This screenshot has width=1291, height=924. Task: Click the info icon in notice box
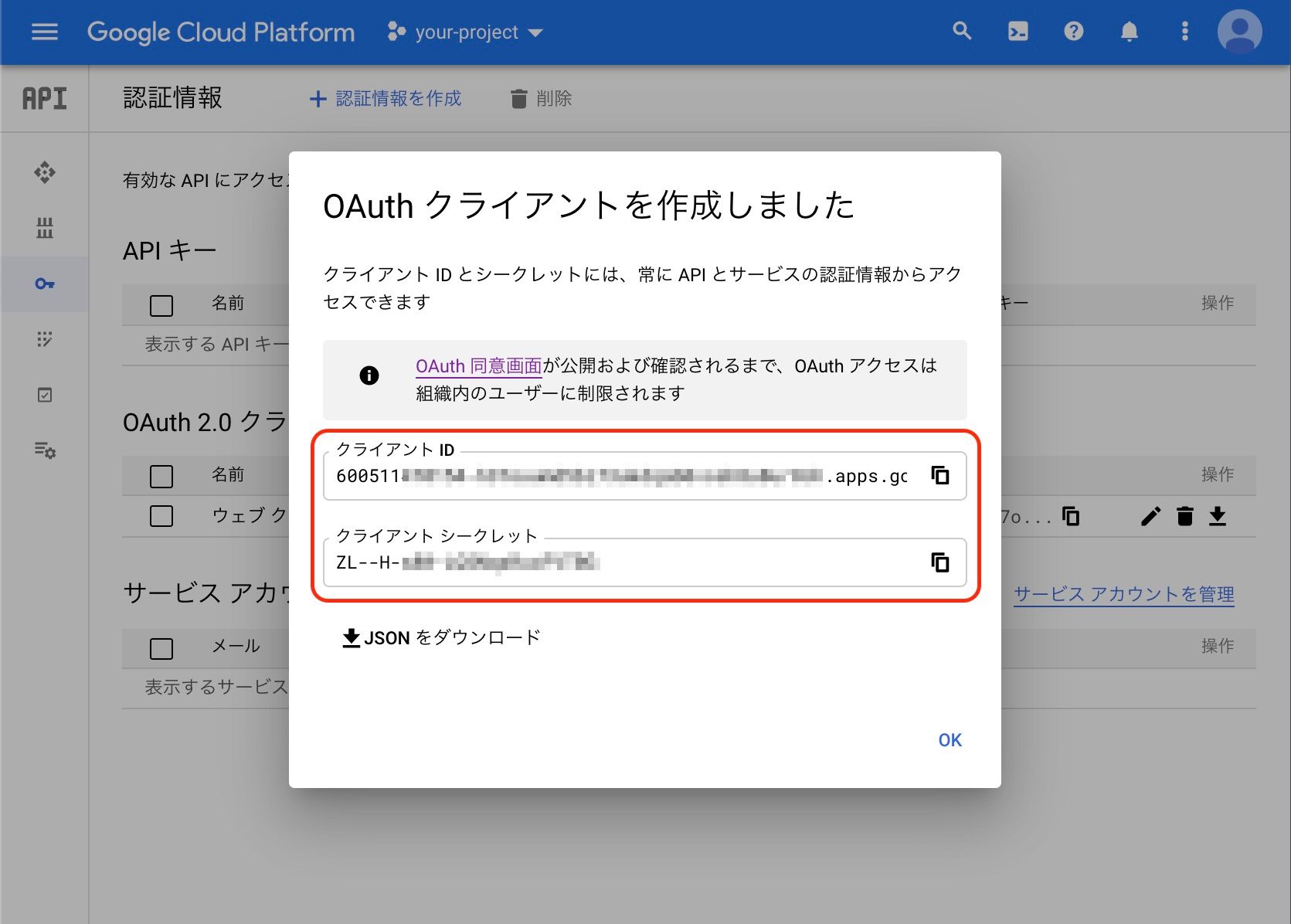point(369,375)
